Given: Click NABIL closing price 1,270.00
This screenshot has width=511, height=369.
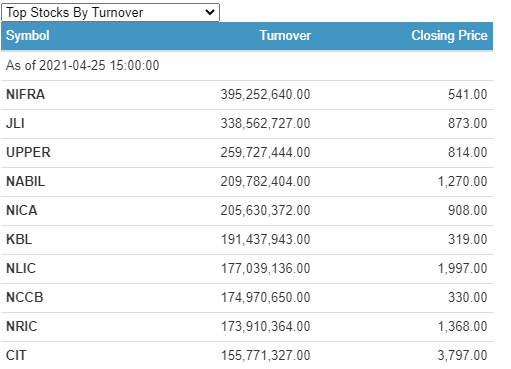Looking at the screenshot, I should tap(462, 181).
